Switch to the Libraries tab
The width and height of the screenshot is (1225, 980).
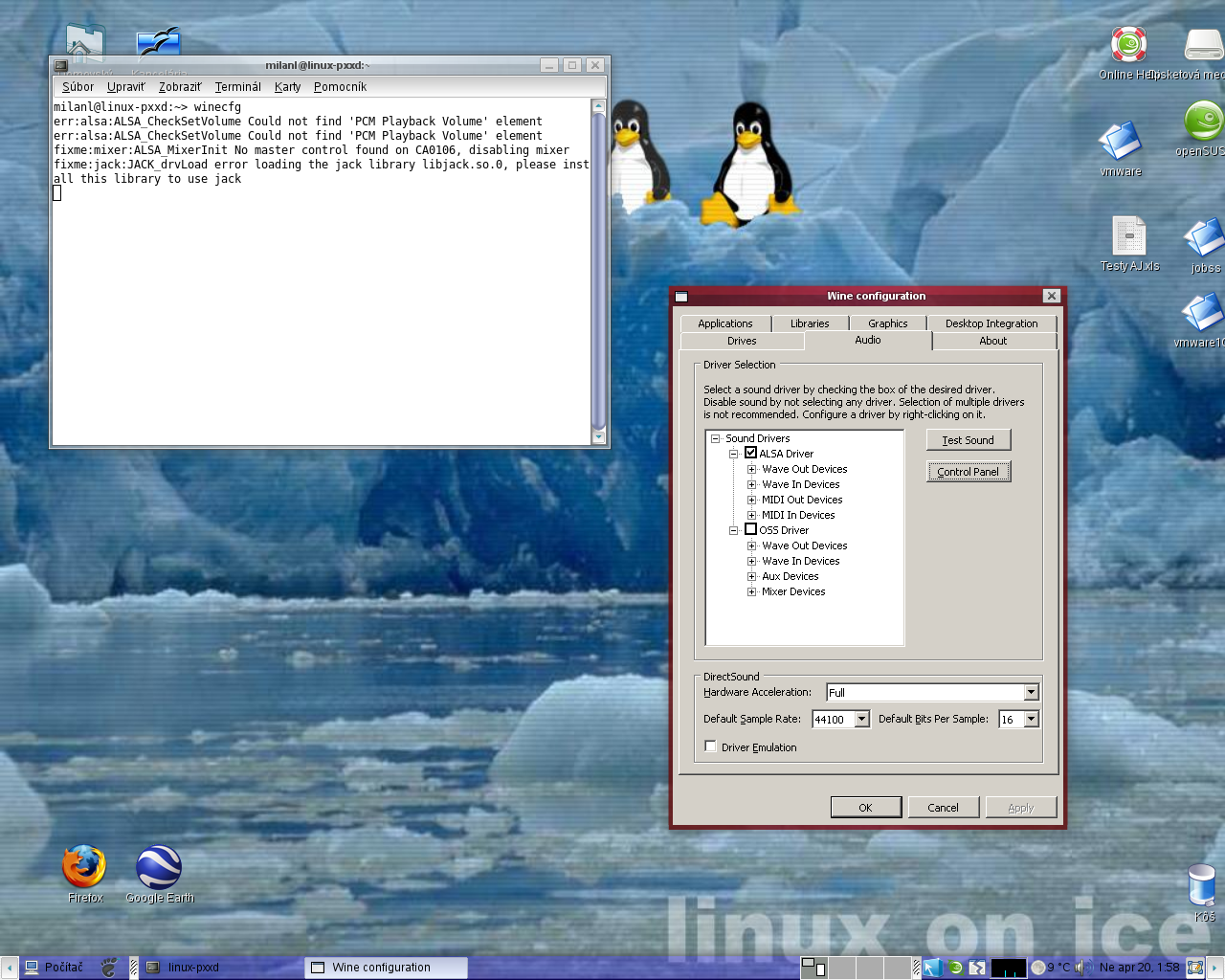click(x=810, y=323)
